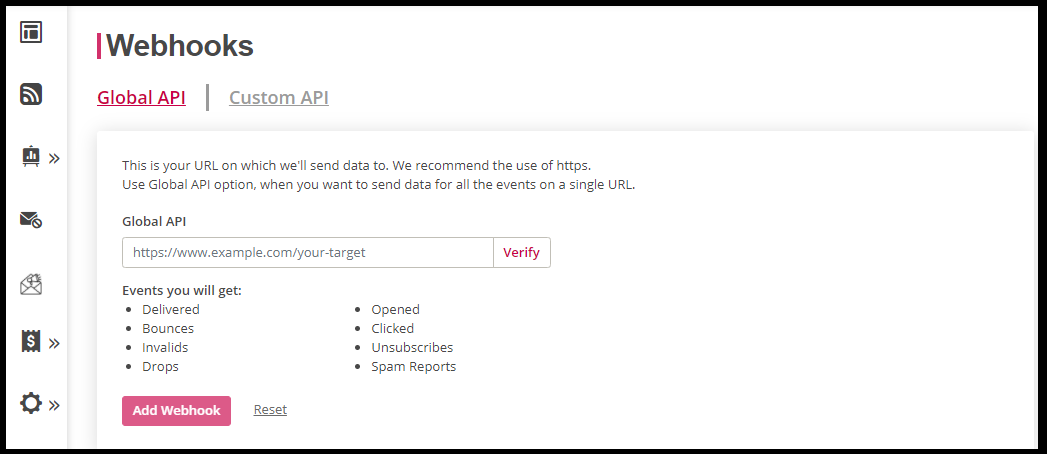
Task: Click the Reset link
Action: click(x=270, y=409)
